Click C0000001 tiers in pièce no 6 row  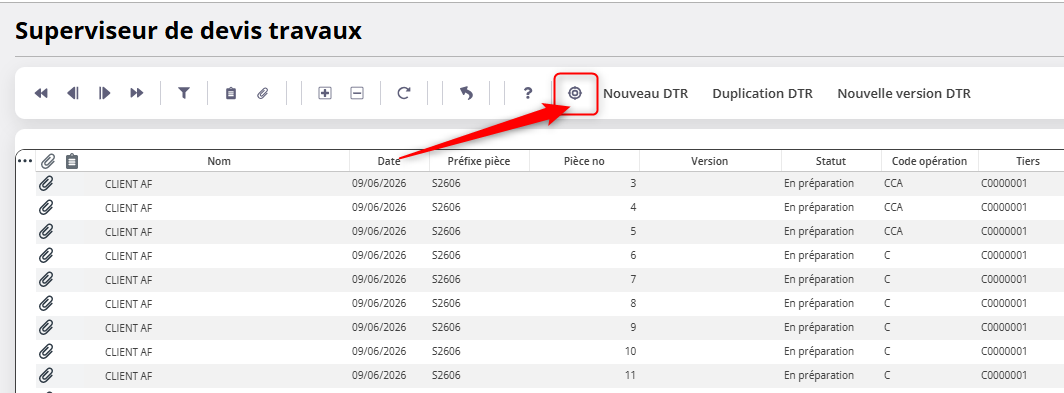(x=1004, y=255)
